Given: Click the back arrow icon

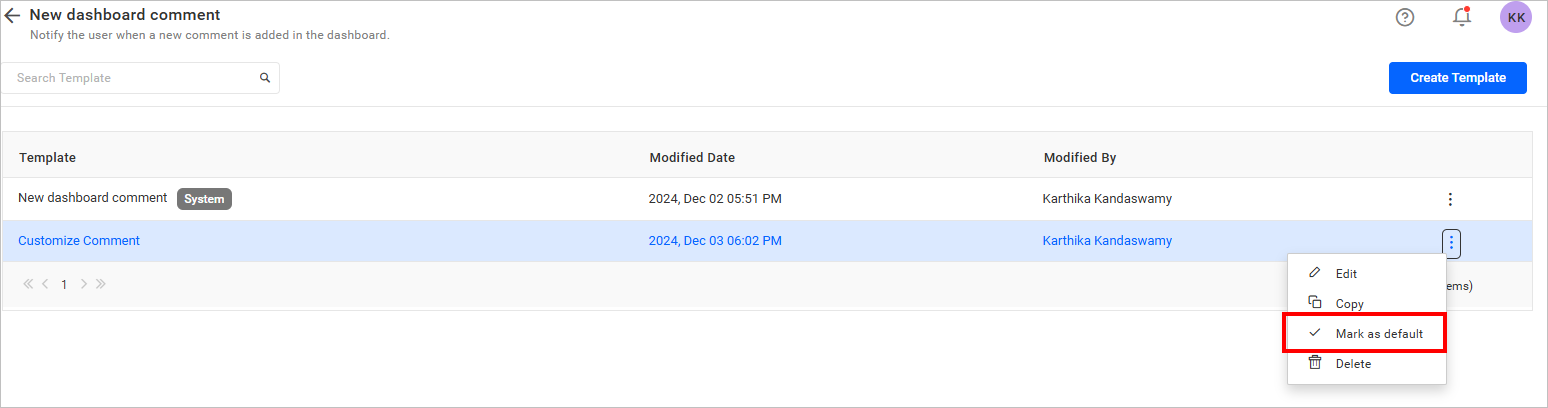Looking at the screenshot, I should point(13,16).
